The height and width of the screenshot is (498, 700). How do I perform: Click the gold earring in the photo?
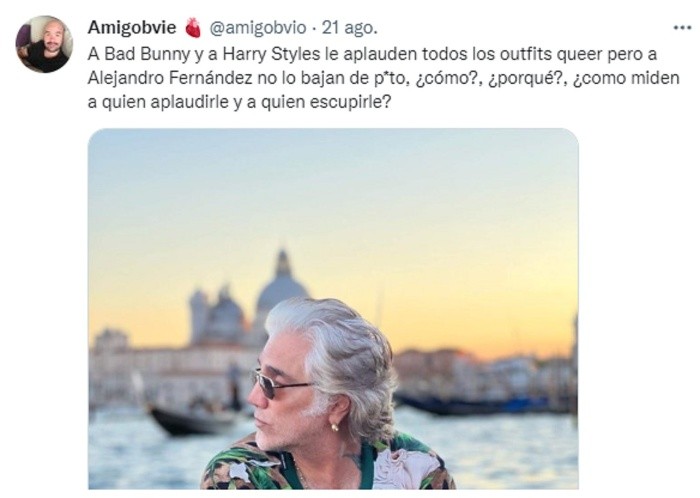click(333, 427)
